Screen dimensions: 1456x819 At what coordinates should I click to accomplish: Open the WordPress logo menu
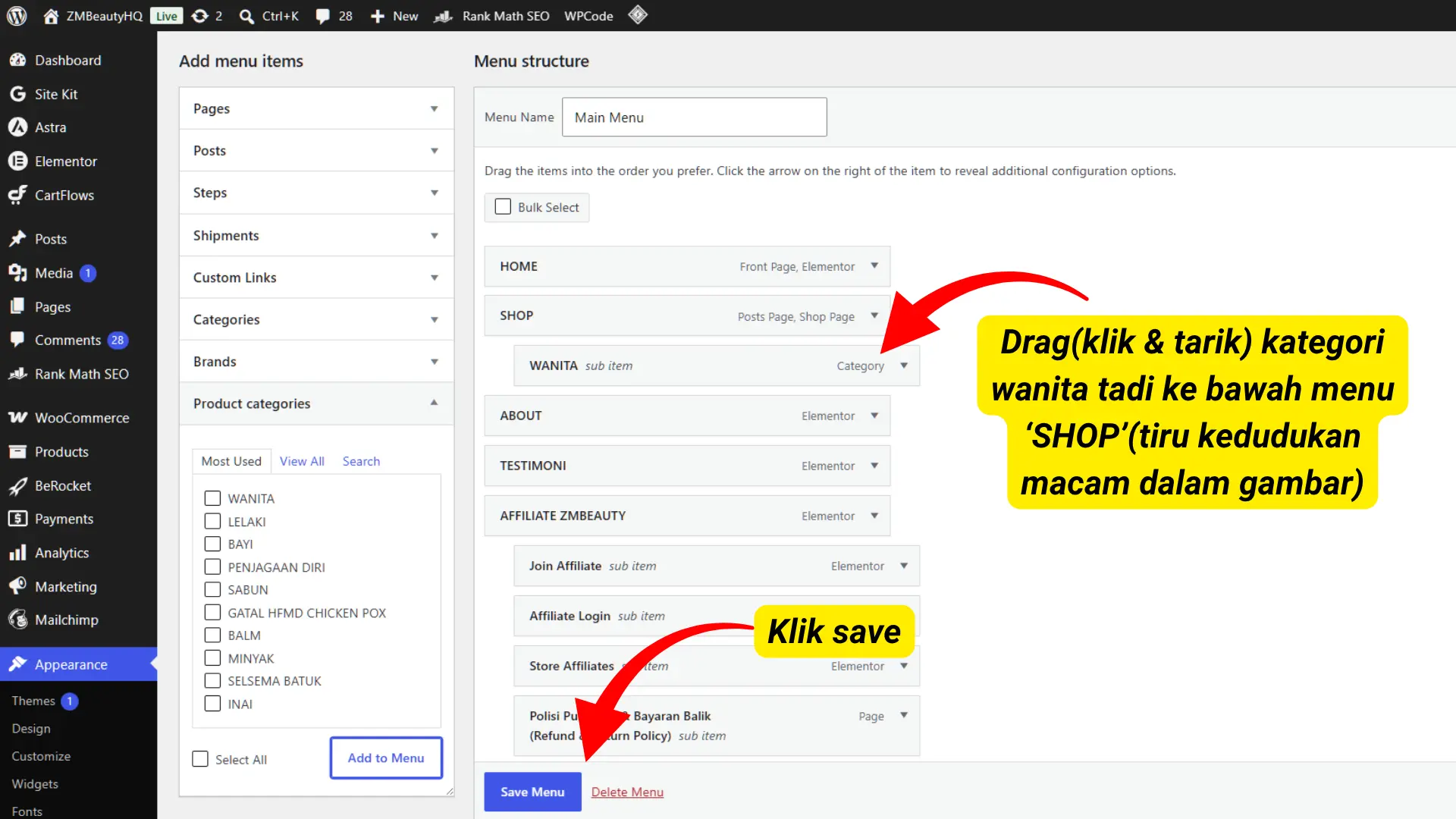click(17, 16)
